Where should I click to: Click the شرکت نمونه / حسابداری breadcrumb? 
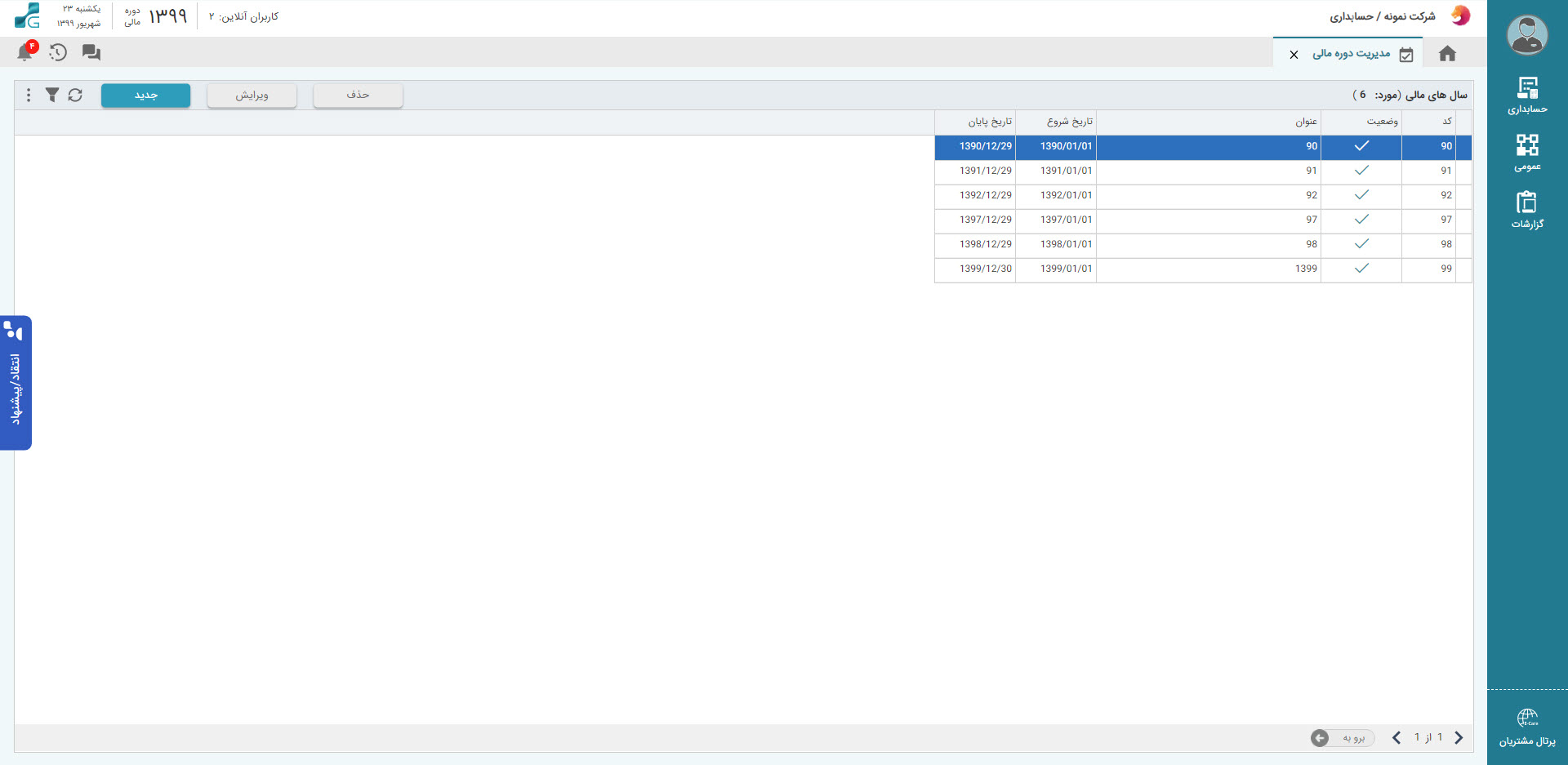click(1382, 16)
